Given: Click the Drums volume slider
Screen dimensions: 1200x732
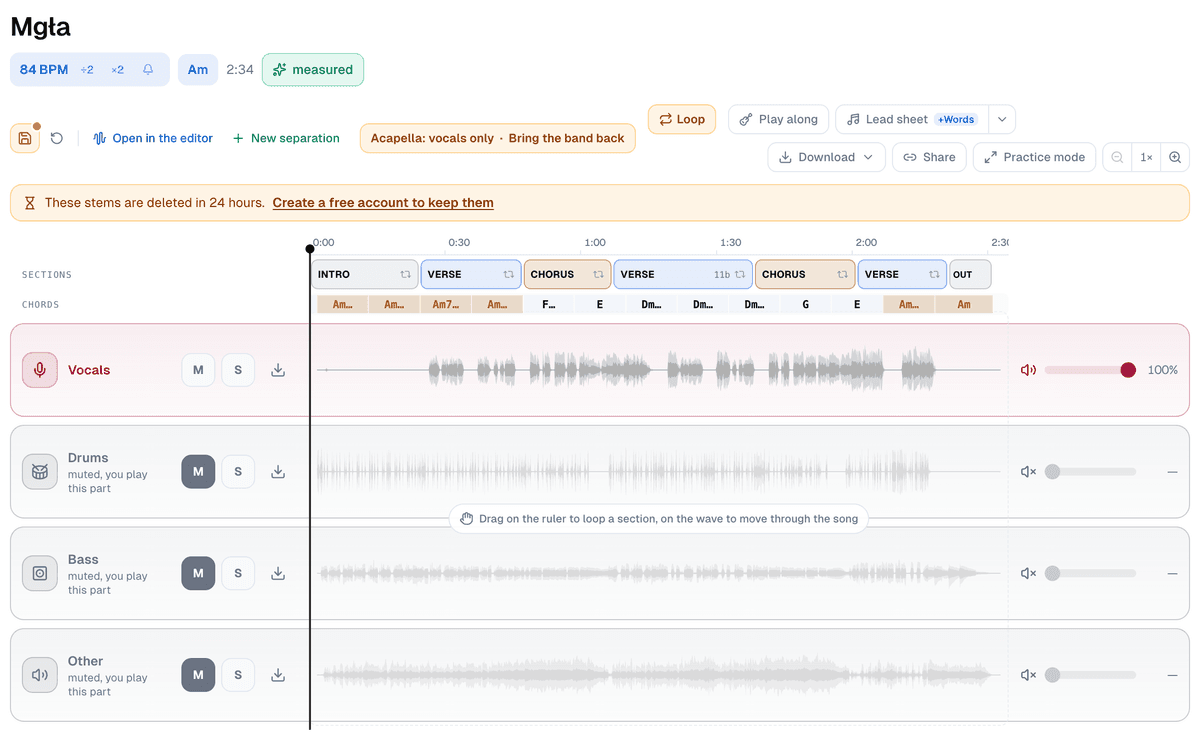Looking at the screenshot, I should tap(1090, 472).
